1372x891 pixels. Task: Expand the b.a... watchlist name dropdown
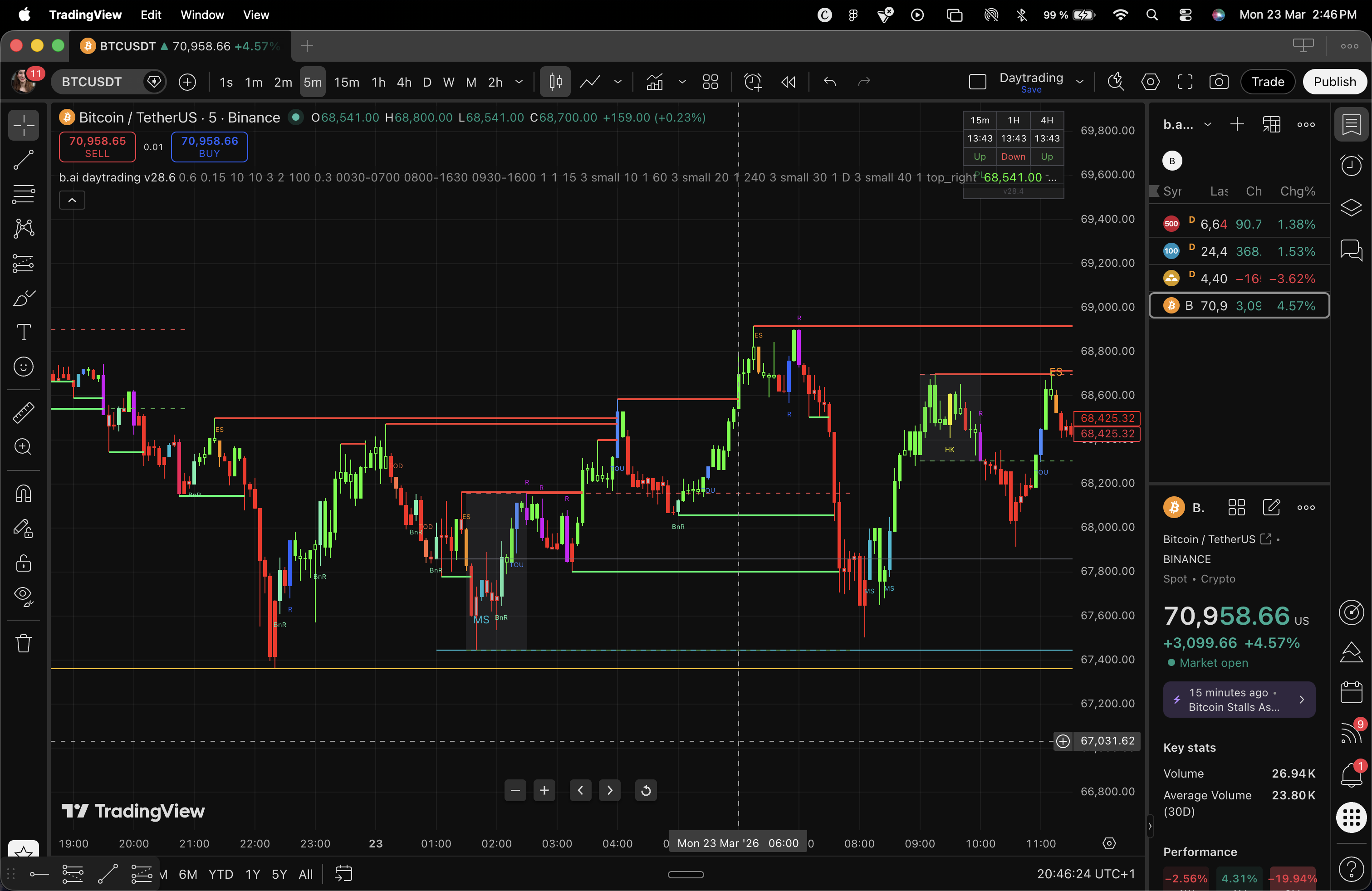[1208, 124]
